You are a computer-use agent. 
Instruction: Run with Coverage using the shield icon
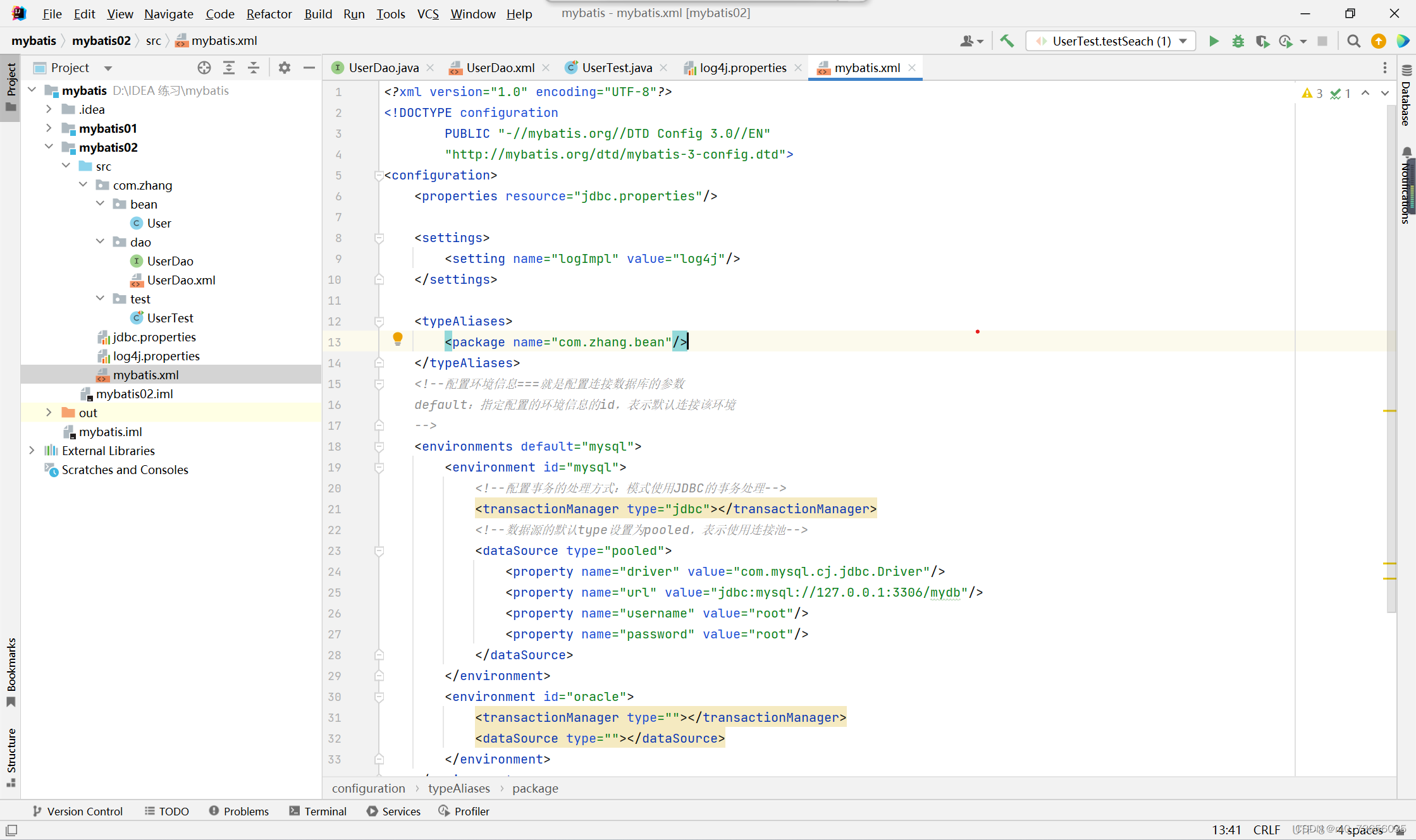coord(1262,41)
